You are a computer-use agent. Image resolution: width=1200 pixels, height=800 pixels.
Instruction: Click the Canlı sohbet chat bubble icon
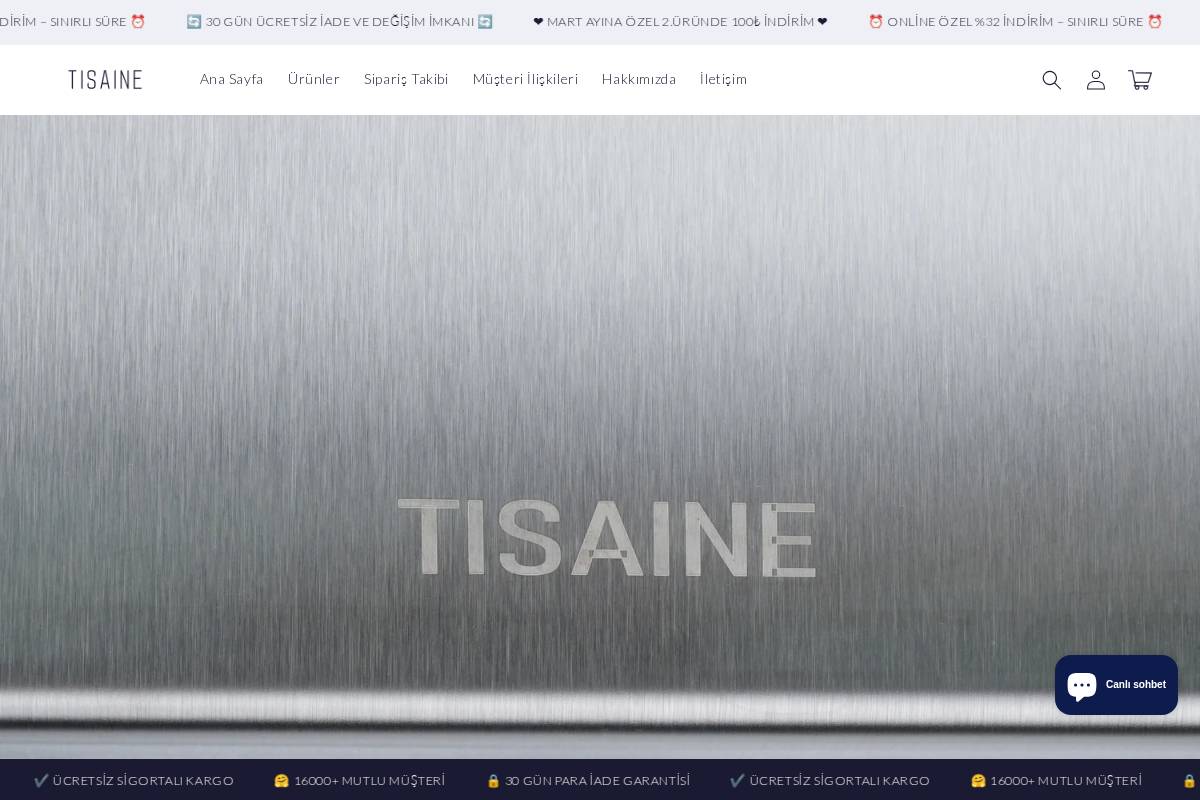tap(1082, 684)
